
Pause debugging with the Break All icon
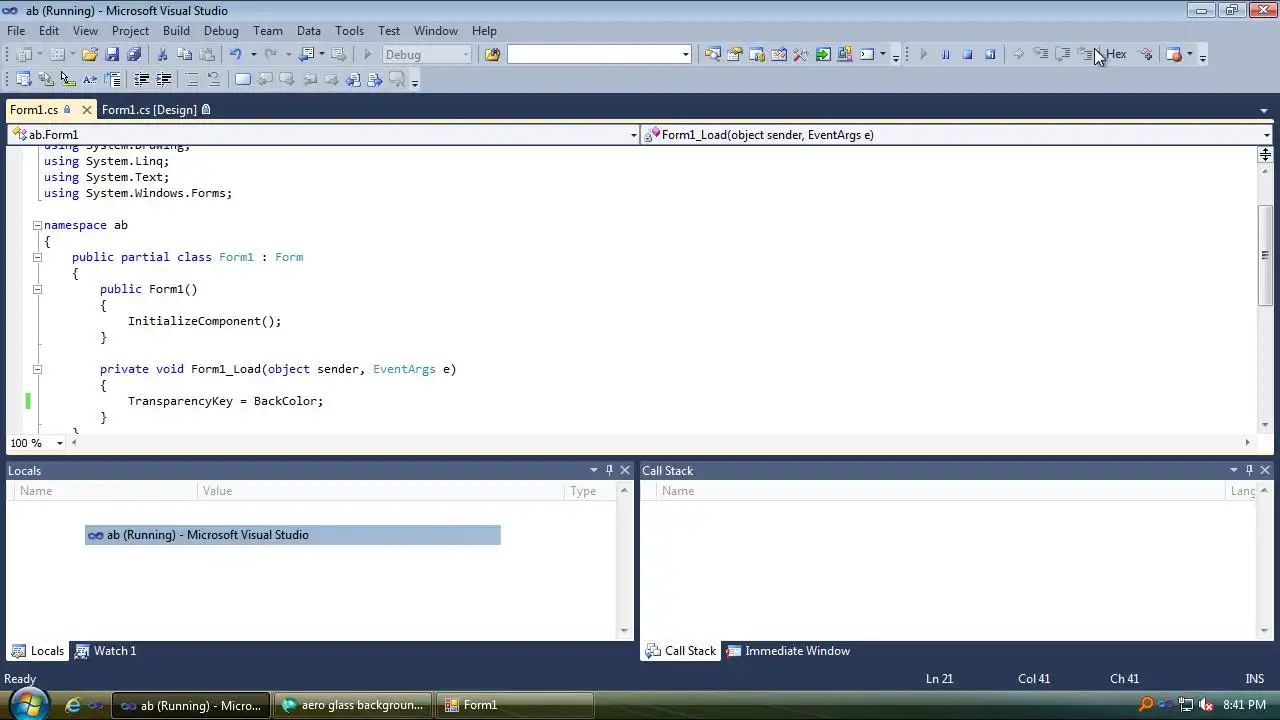point(945,54)
